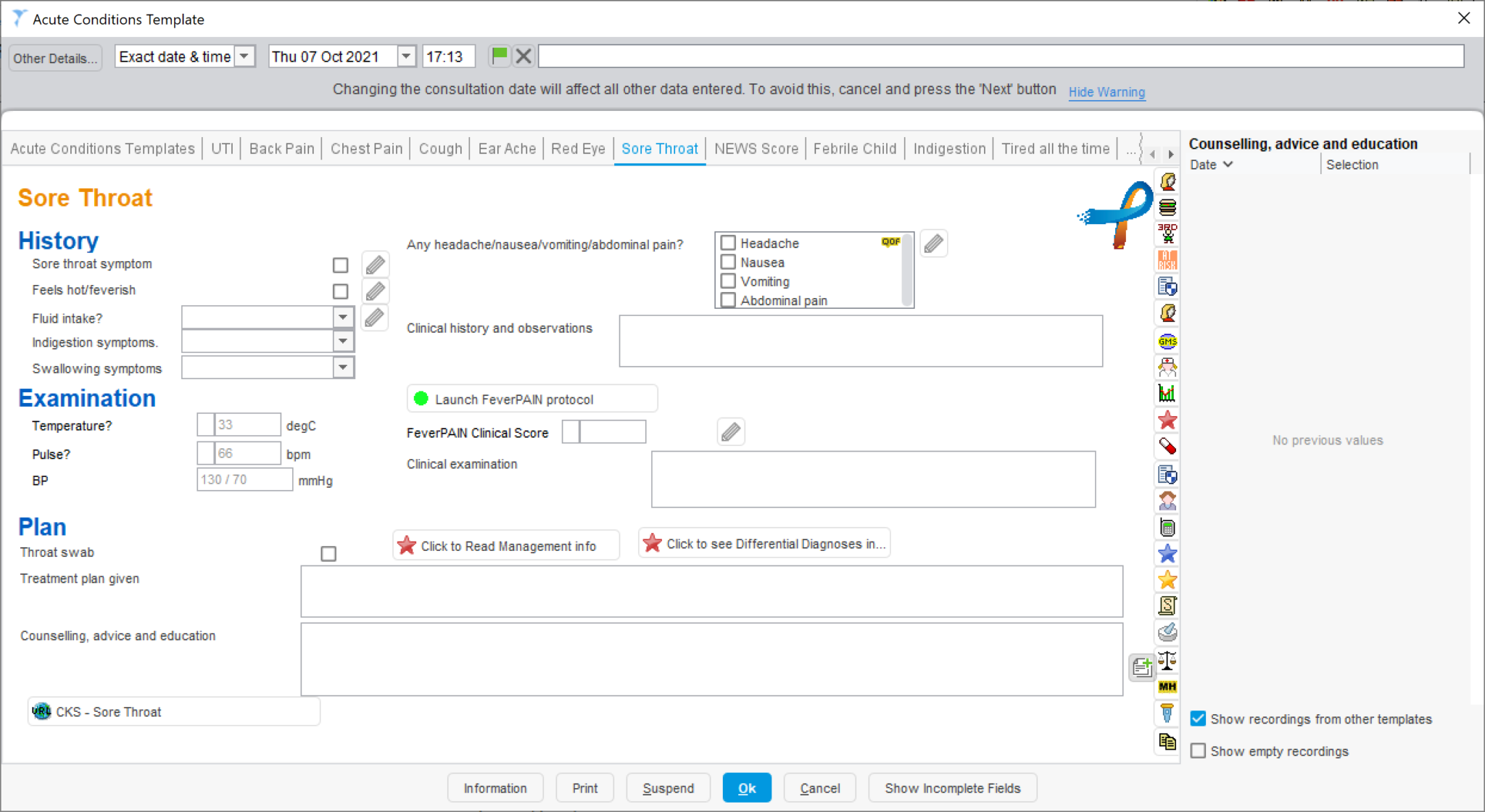The width and height of the screenshot is (1485, 812).
Task: Open the chart/graph results icon
Action: click(1167, 394)
